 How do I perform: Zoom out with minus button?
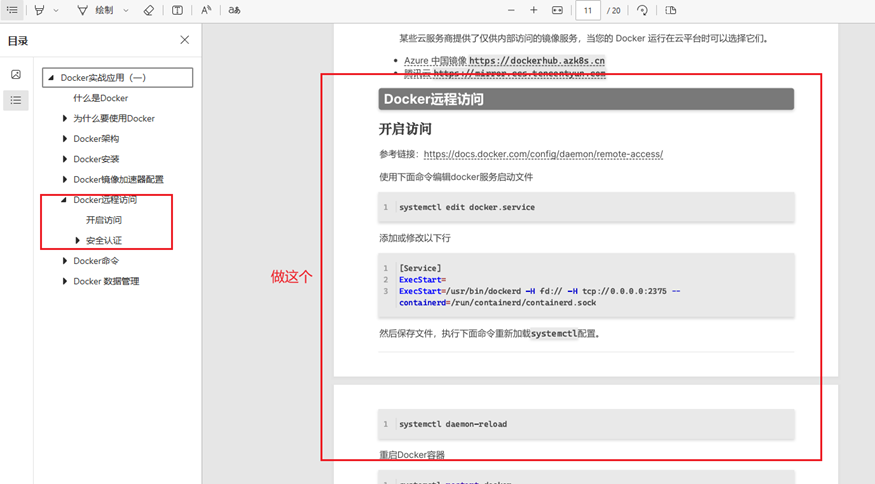[511, 10]
